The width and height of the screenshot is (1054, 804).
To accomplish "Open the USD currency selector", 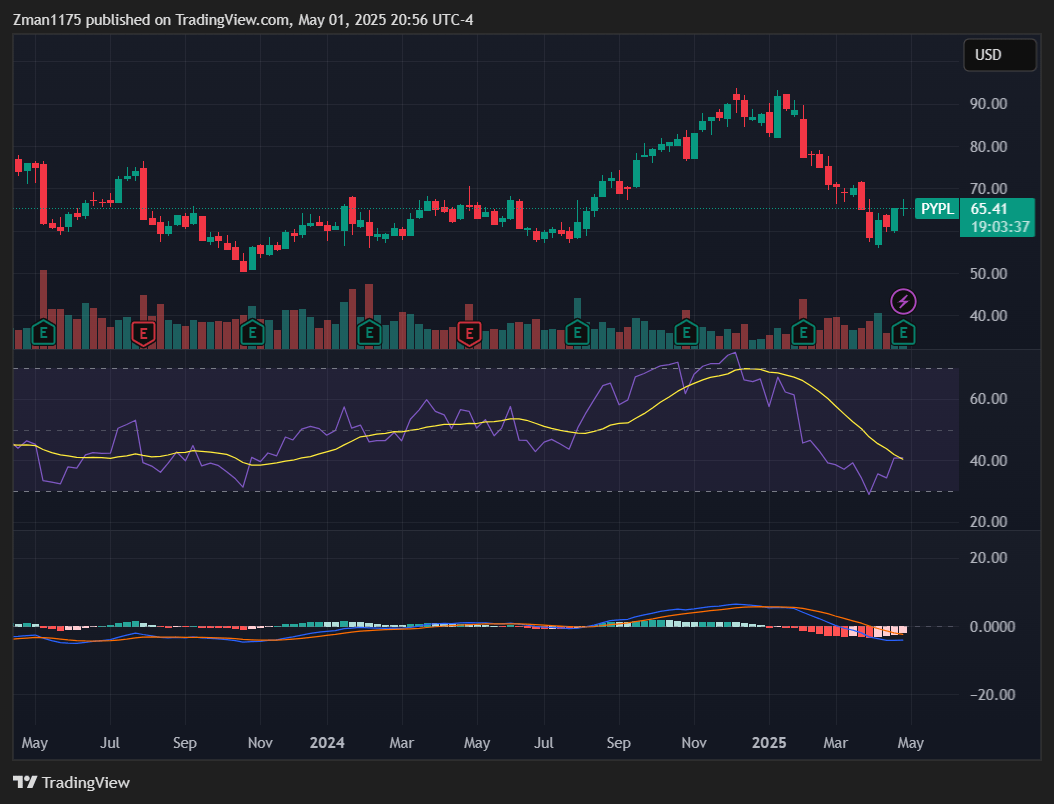I will (1000, 55).
